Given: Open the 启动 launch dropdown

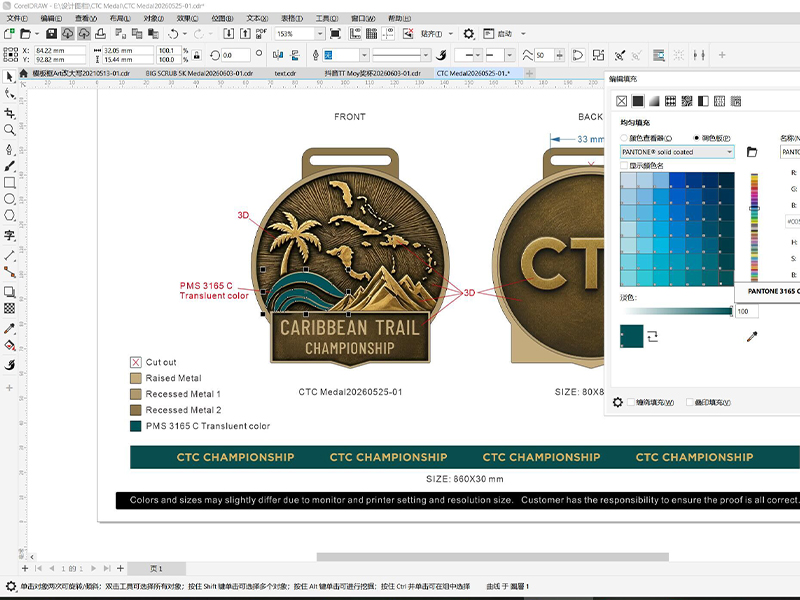Looking at the screenshot, I should tap(522, 34).
